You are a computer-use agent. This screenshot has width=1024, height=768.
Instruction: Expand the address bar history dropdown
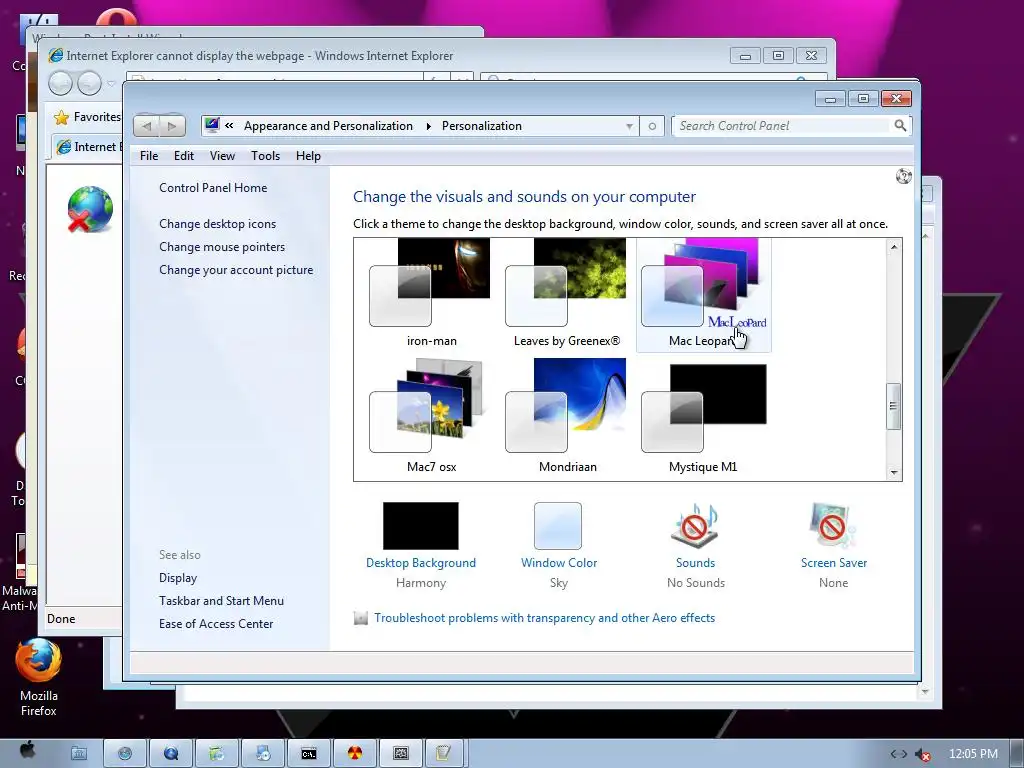(x=630, y=126)
